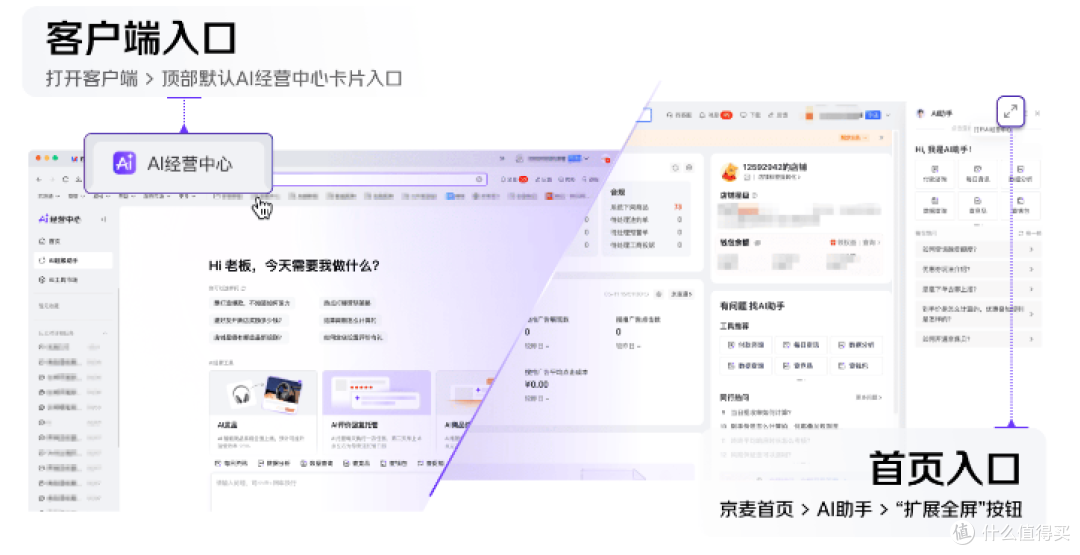Close the AI助手 side panel
This screenshot has height=555, width=1080.
click(x=1037, y=113)
